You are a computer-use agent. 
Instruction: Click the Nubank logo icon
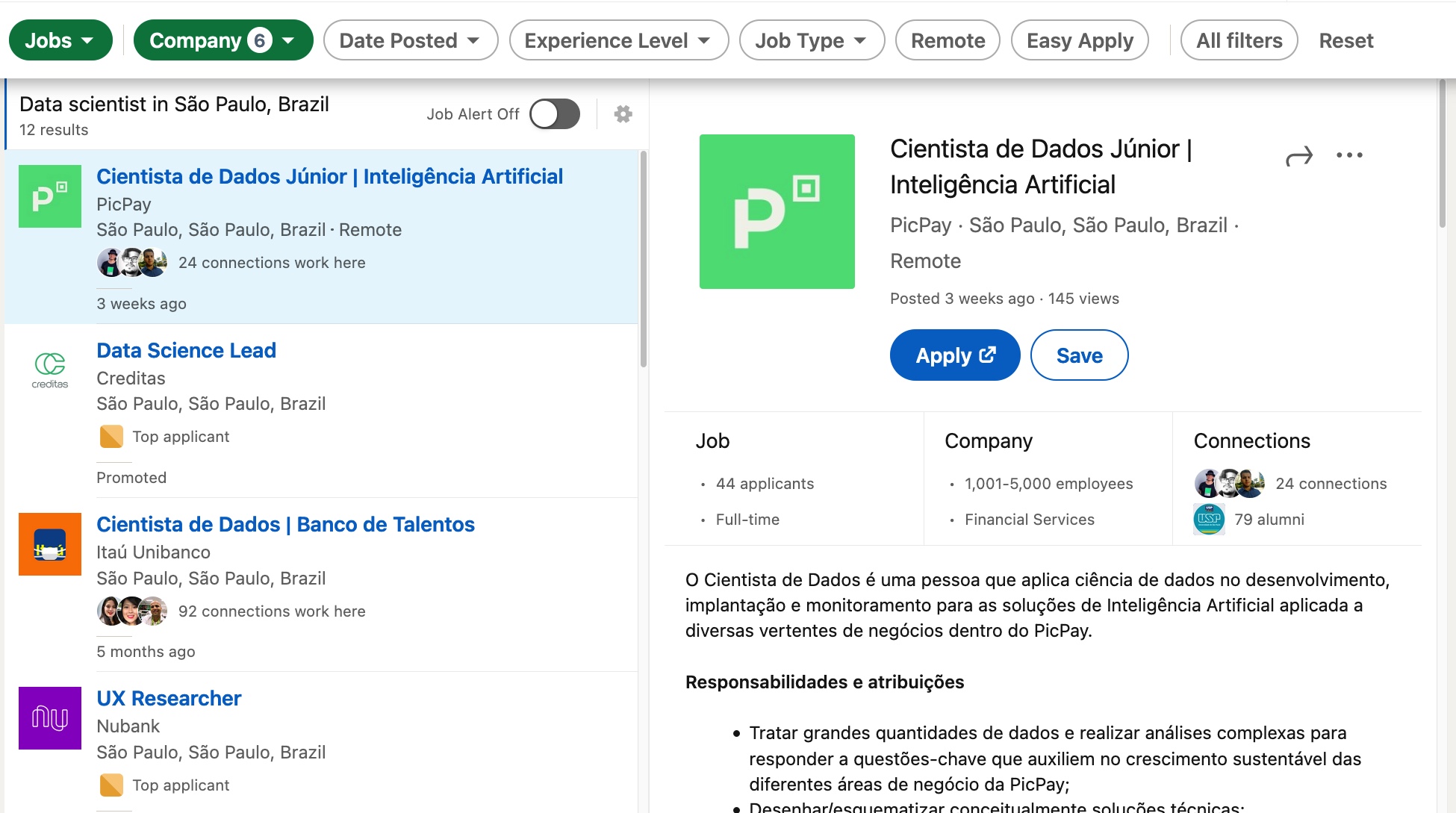pos(50,718)
